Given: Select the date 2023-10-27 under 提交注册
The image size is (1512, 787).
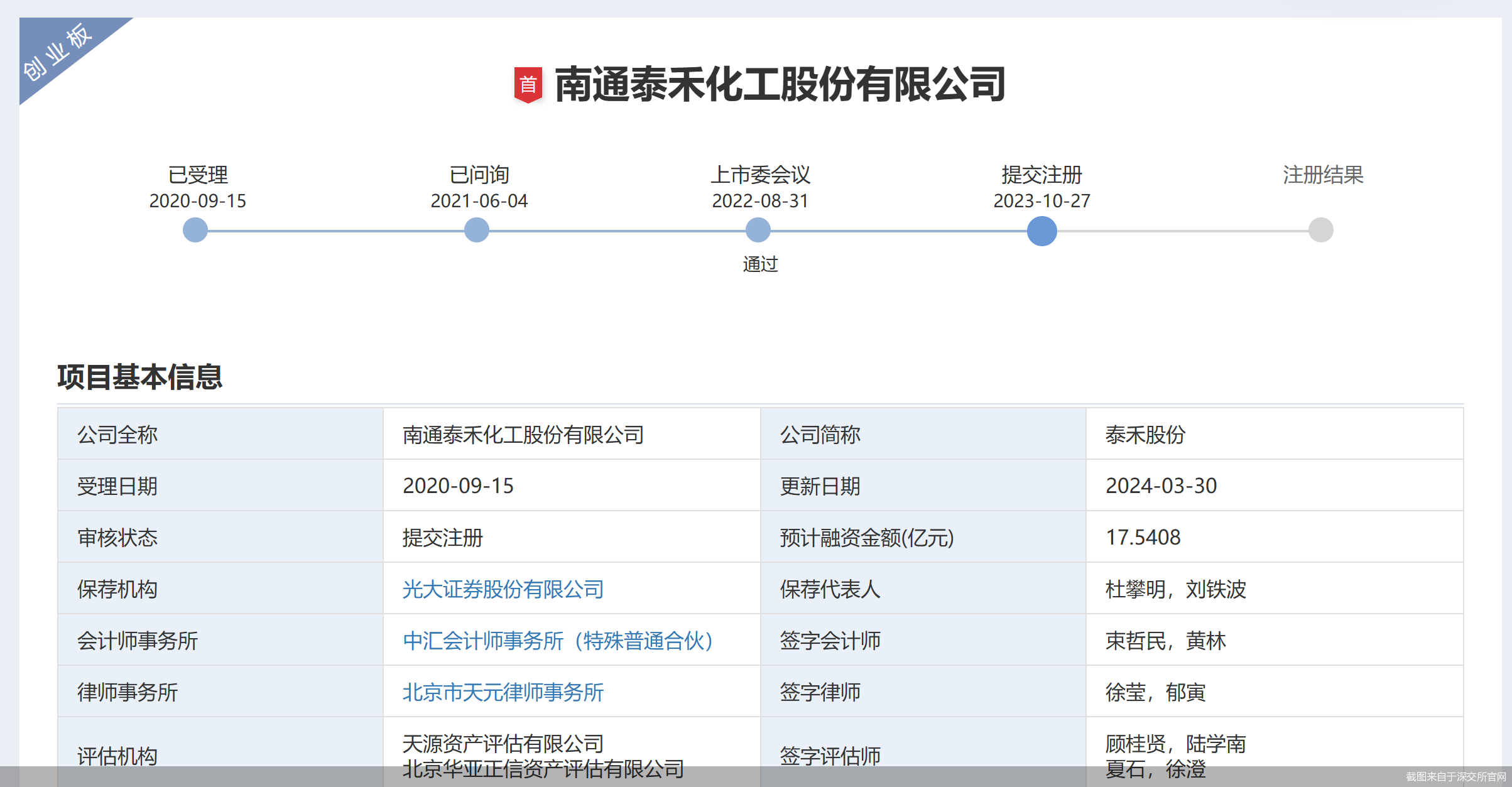Looking at the screenshot, I should (x=1042, y=201).
